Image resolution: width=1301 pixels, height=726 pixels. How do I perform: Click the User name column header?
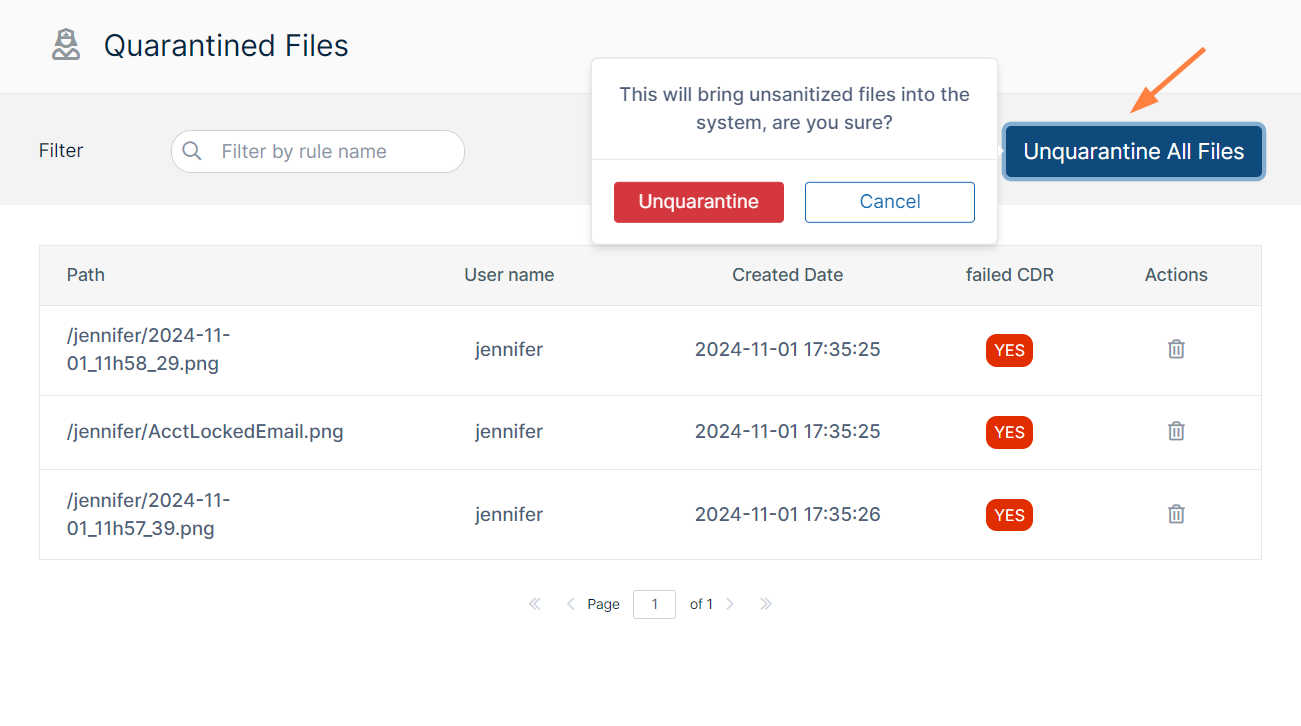508,275
